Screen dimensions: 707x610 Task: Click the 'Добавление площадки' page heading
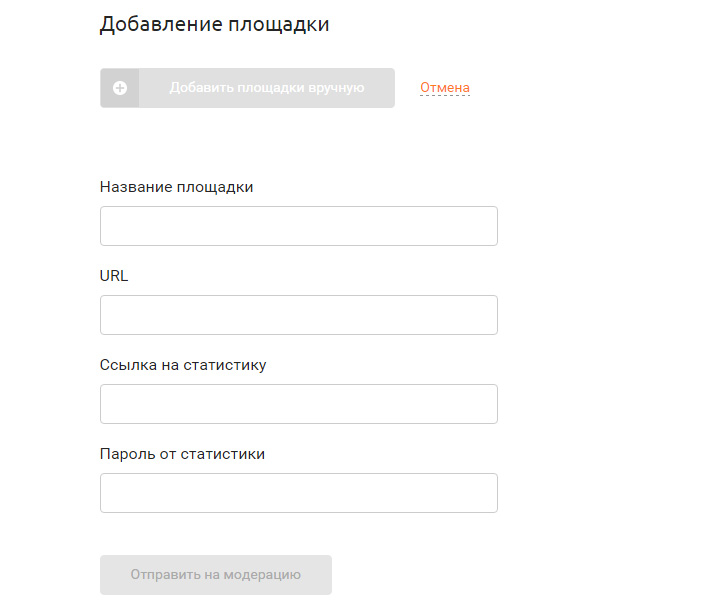(x=214, y=24)
